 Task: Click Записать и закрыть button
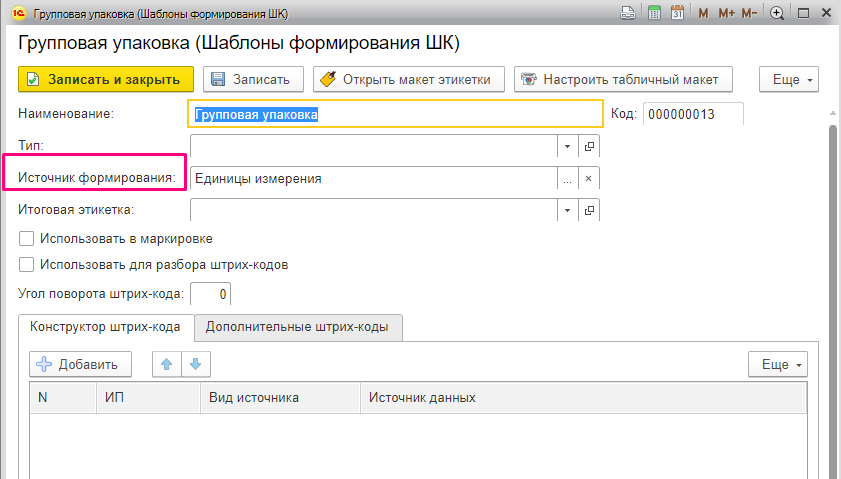(105, 79)
